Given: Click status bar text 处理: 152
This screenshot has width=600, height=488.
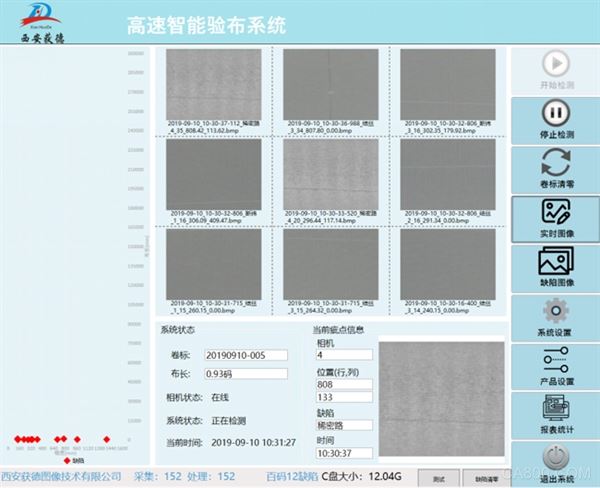Looking at the screenshot, I should (x=211, y=476).
